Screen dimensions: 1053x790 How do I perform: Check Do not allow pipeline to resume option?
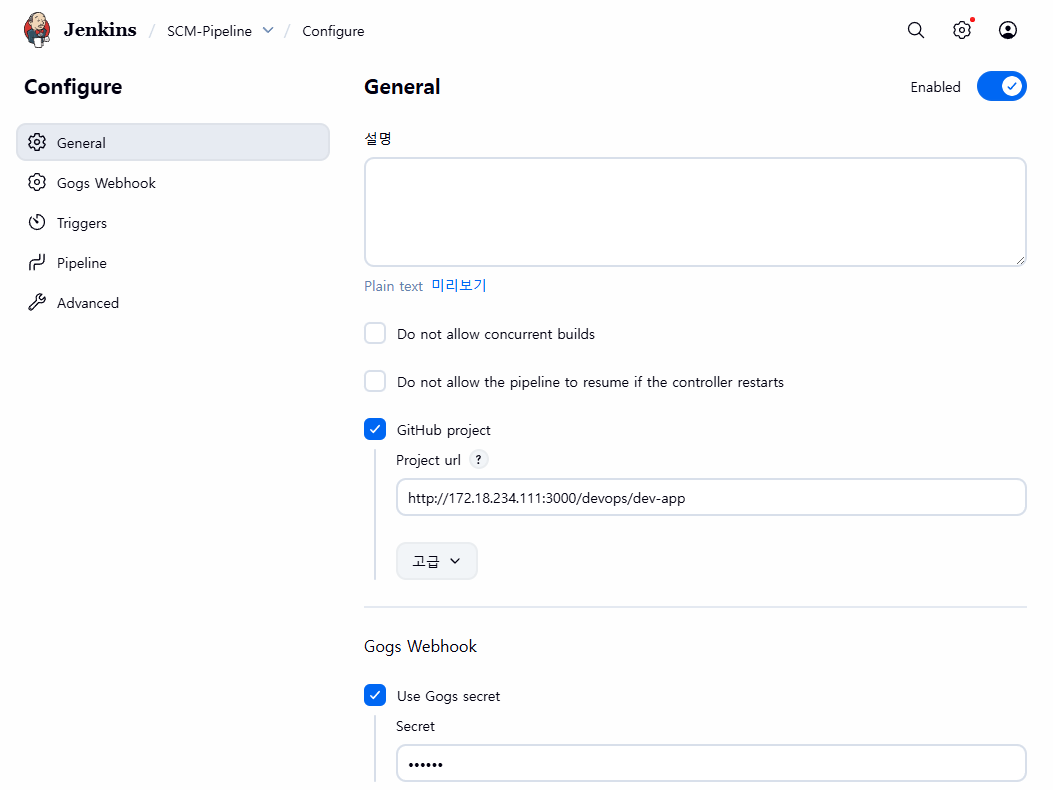click(375, 381)
